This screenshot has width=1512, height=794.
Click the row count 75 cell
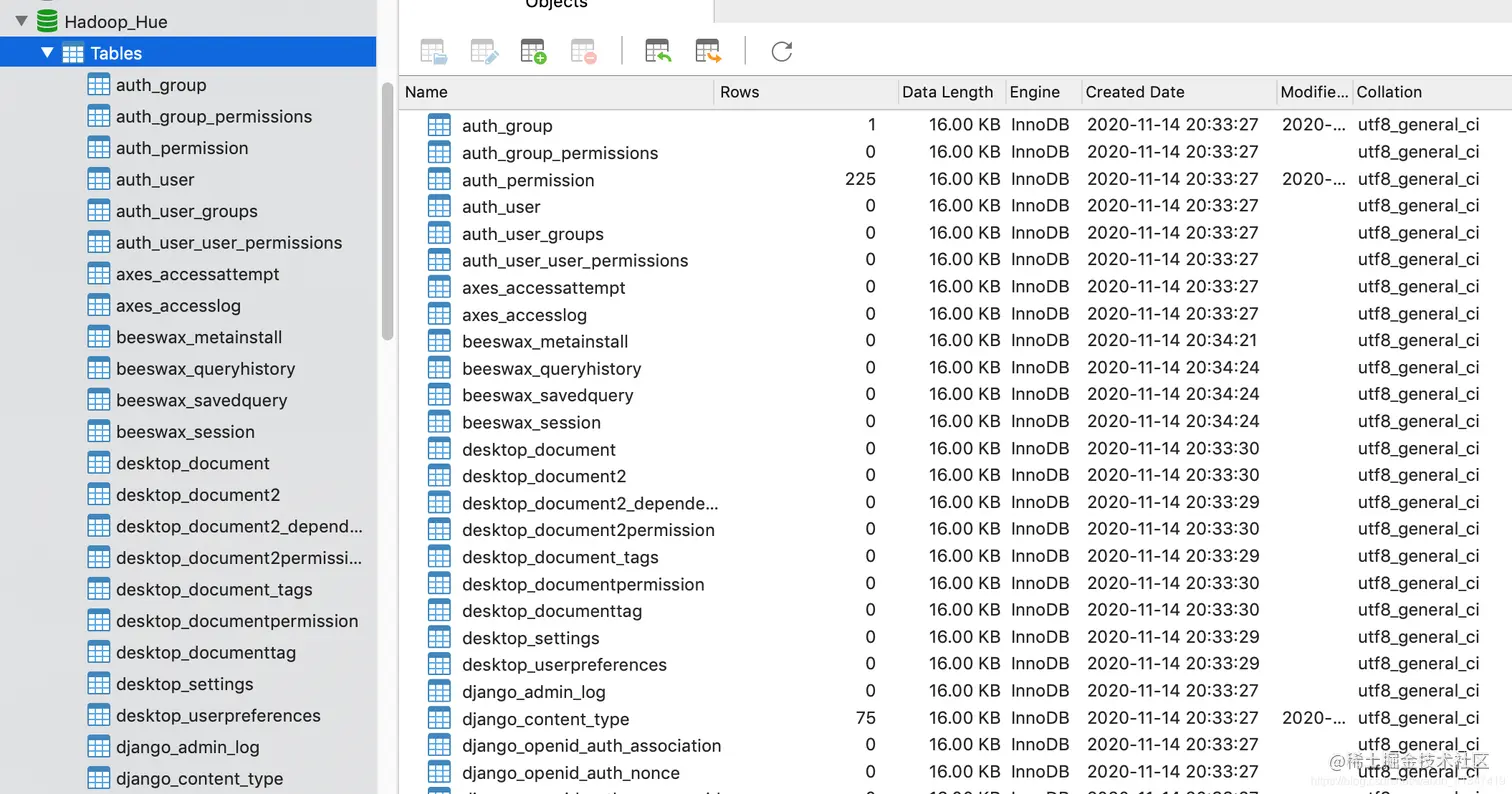(x=866, y=718)
